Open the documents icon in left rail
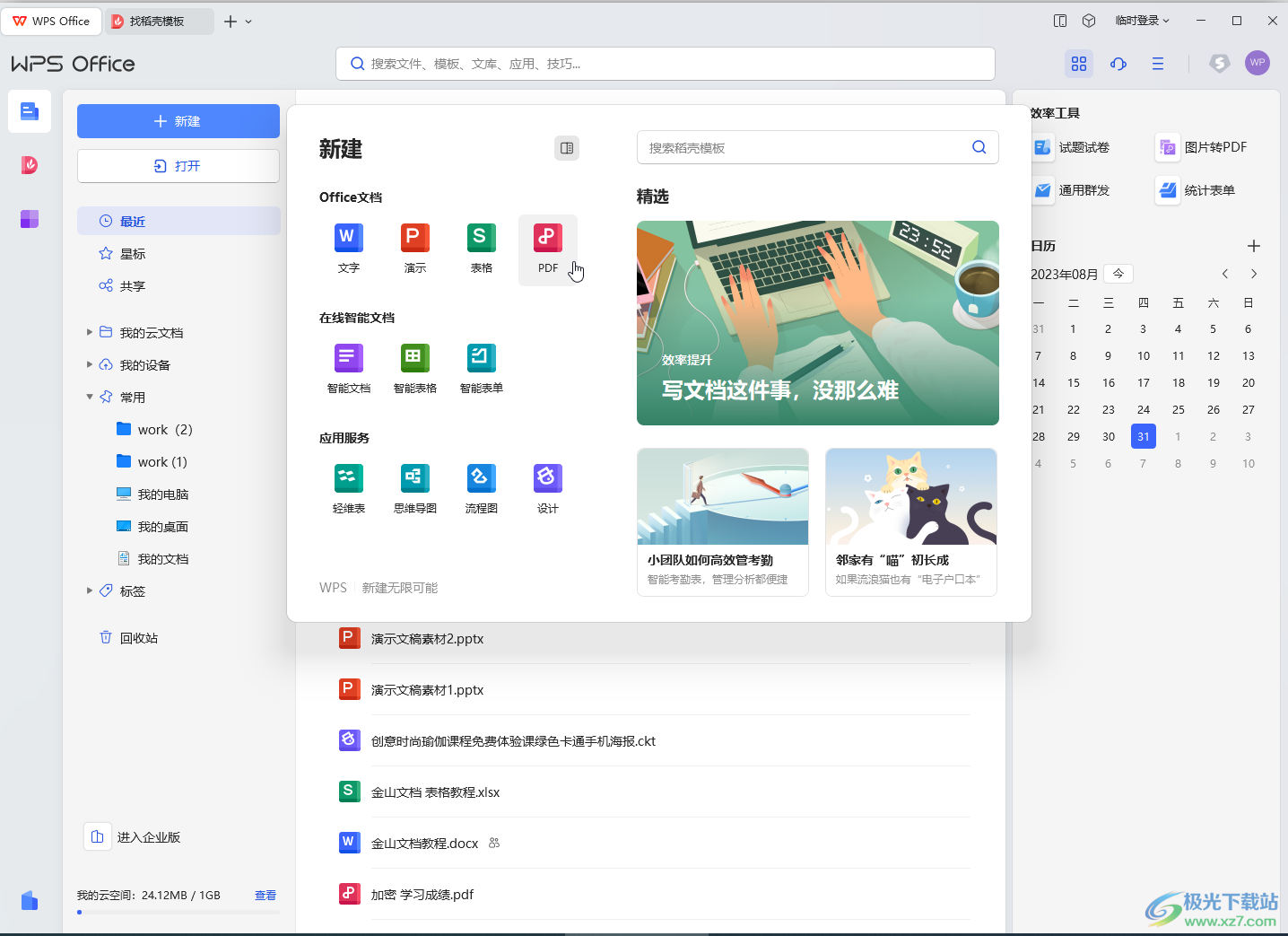The height and width of the screenshot is (936, 1288). click(30, 111)
